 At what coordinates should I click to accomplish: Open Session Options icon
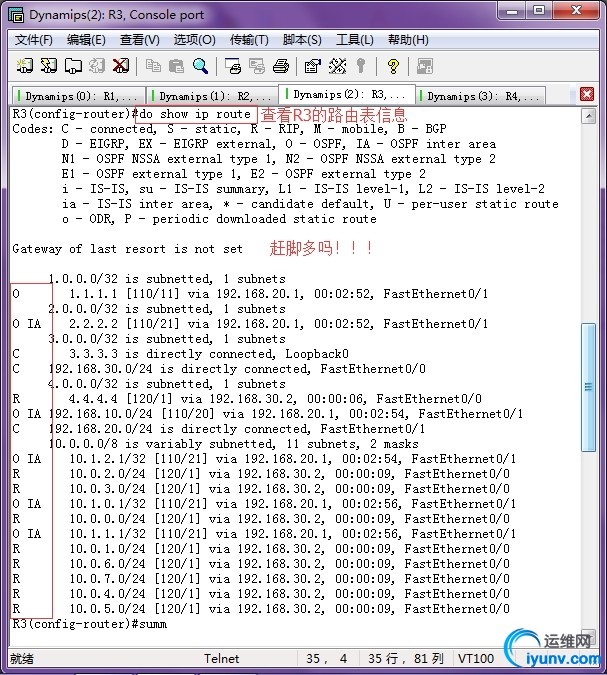(x=313, y=66)
